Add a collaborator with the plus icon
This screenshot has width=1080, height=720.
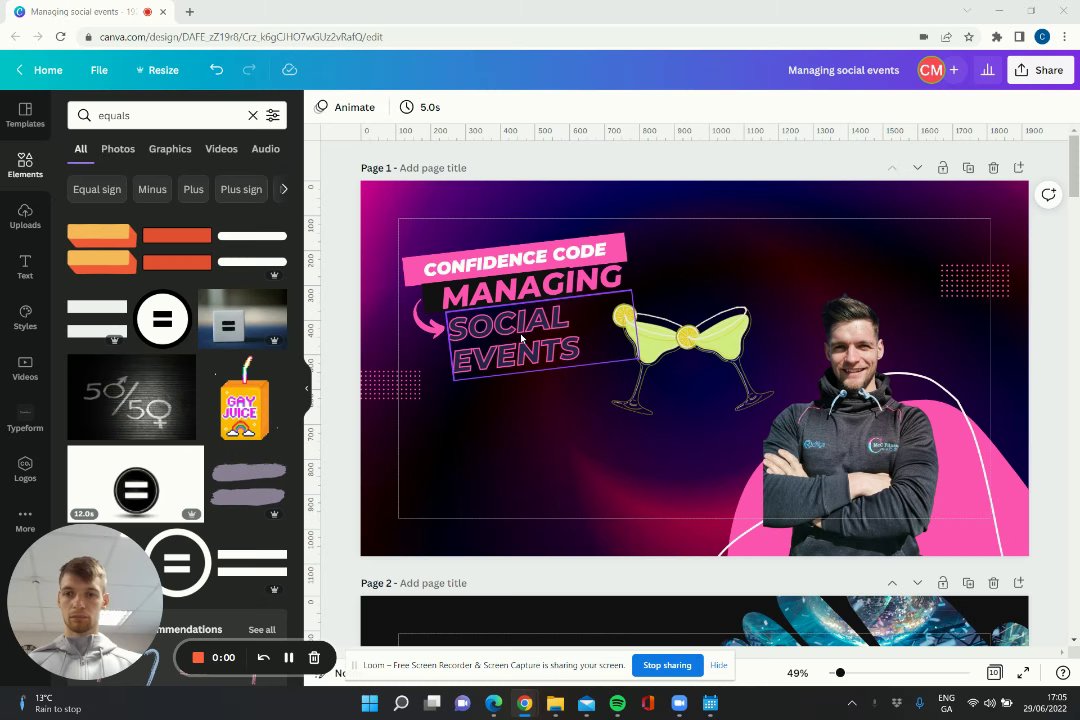[954, 70]
